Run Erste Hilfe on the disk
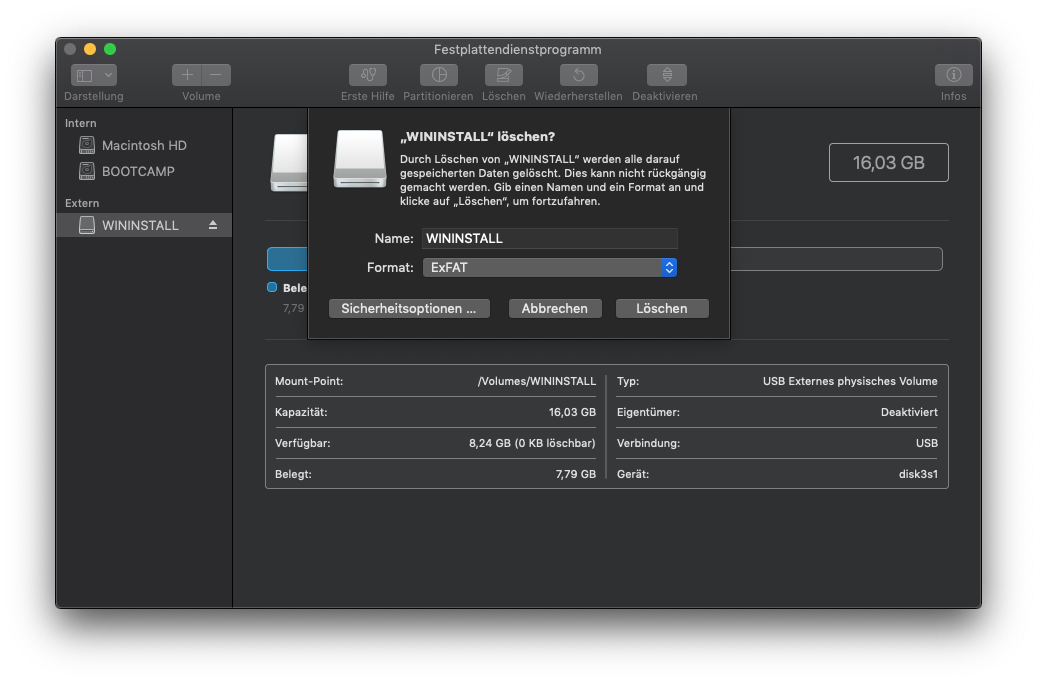The width and height of the screenshot is (1037, 682). [x=368, y=75]
